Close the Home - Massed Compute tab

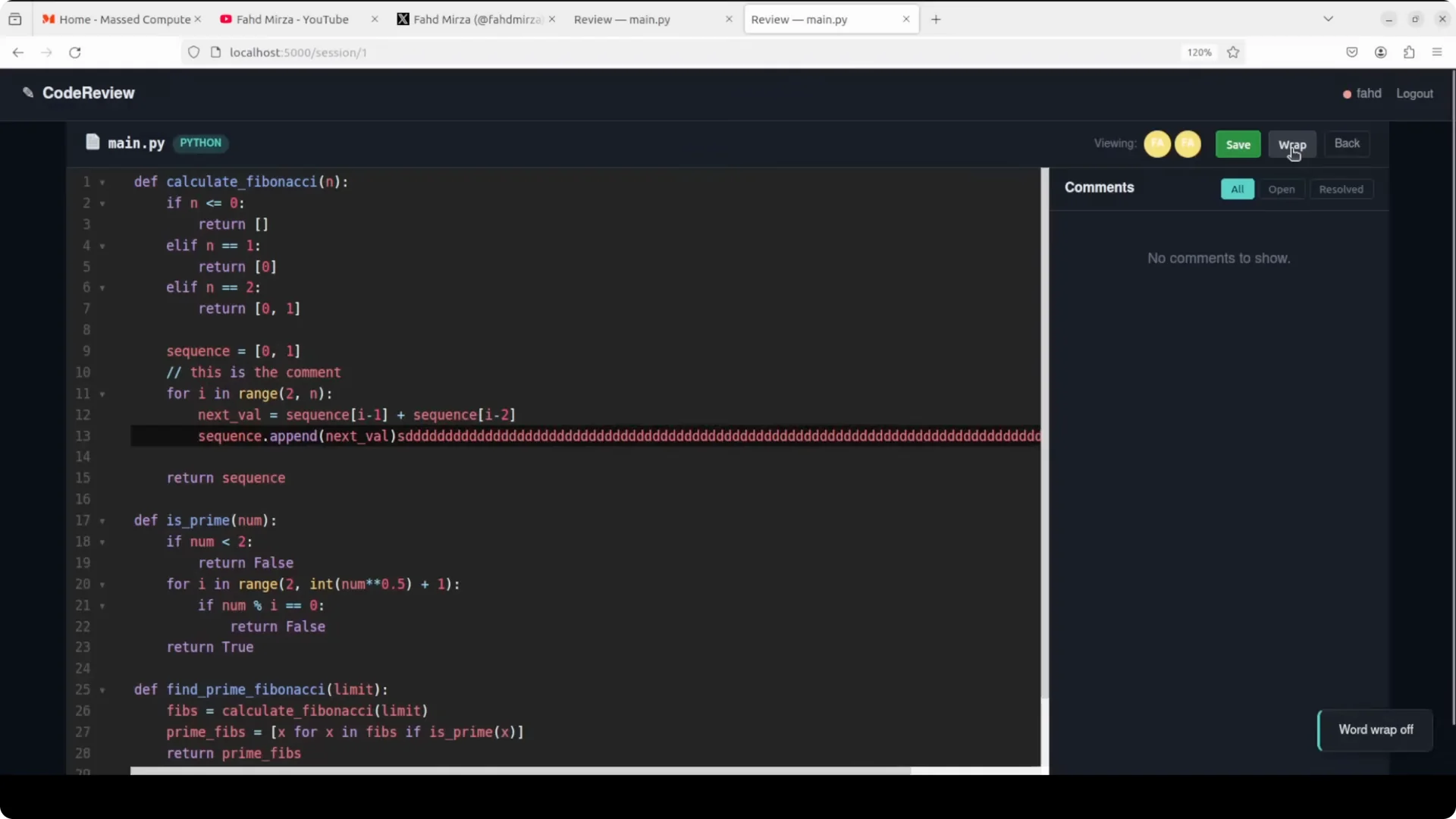[x=198, y=19]
